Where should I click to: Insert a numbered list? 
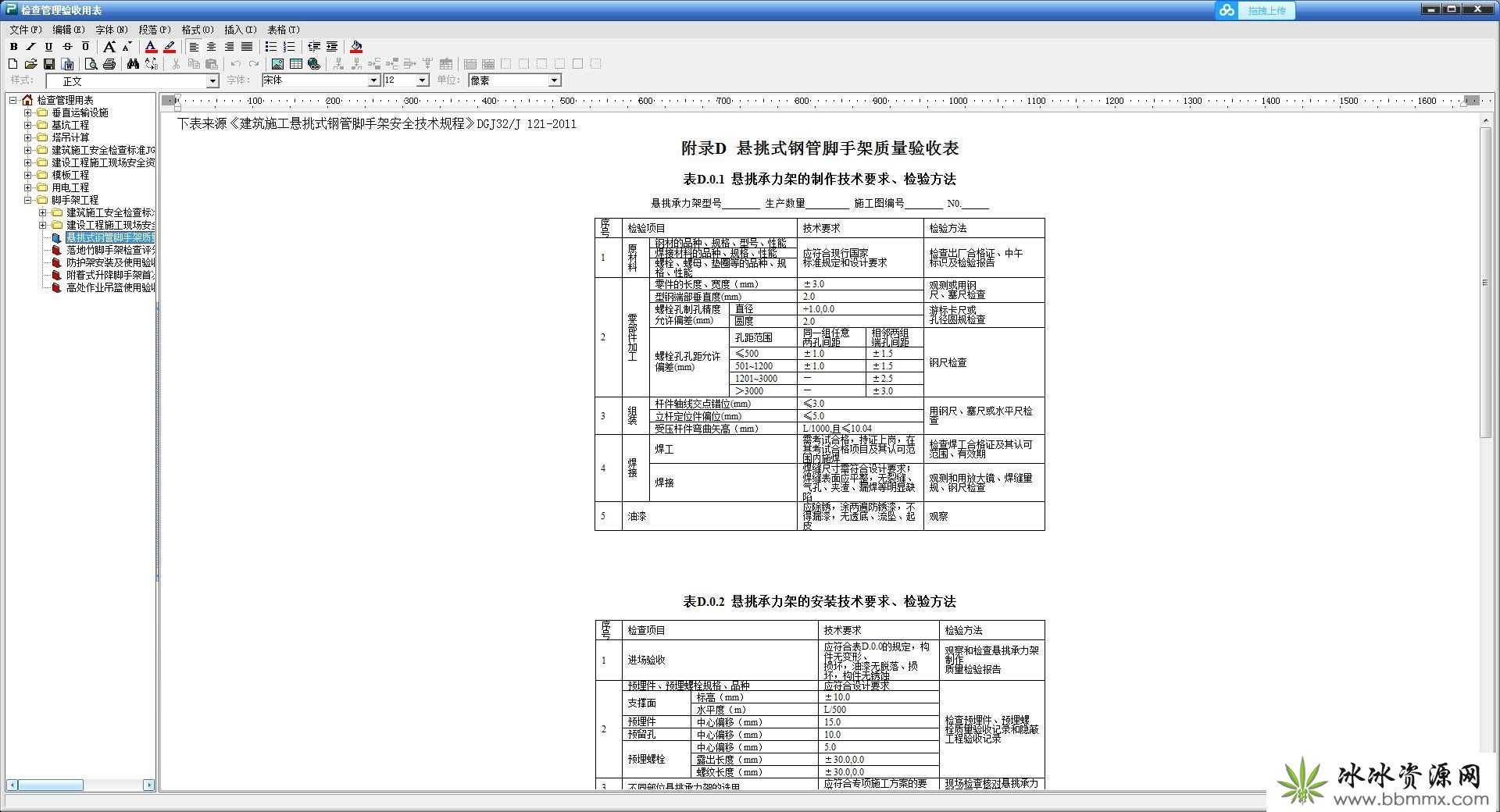click(x=289, y=47)
